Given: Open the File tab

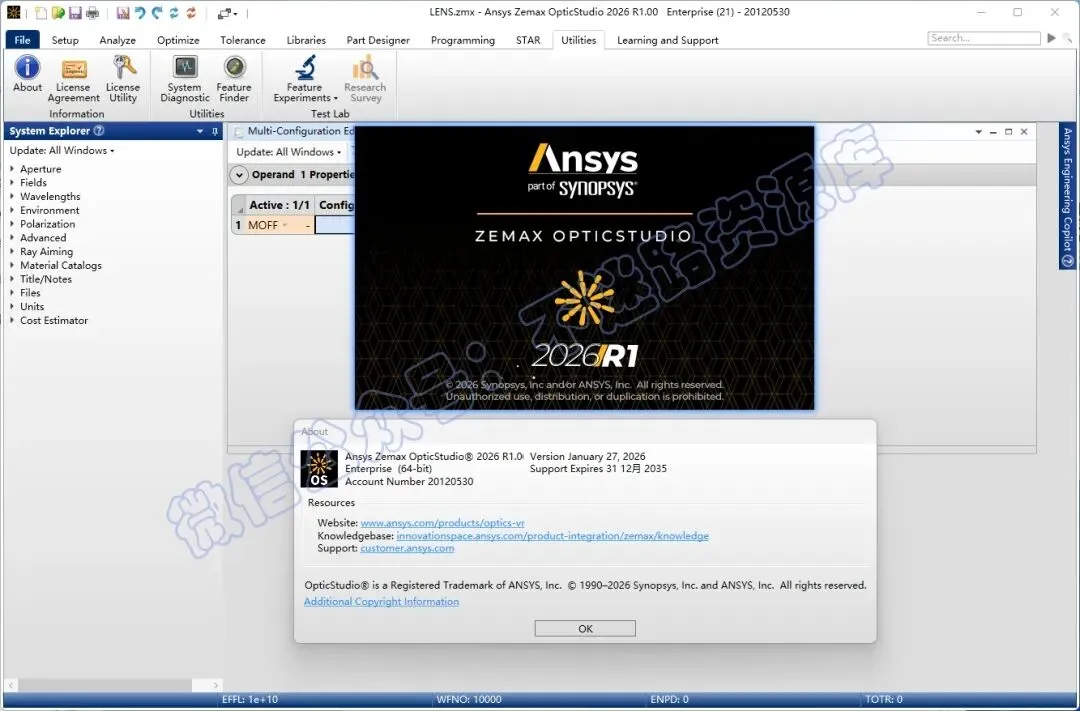Looking at the screenshot, I should 22,40.
